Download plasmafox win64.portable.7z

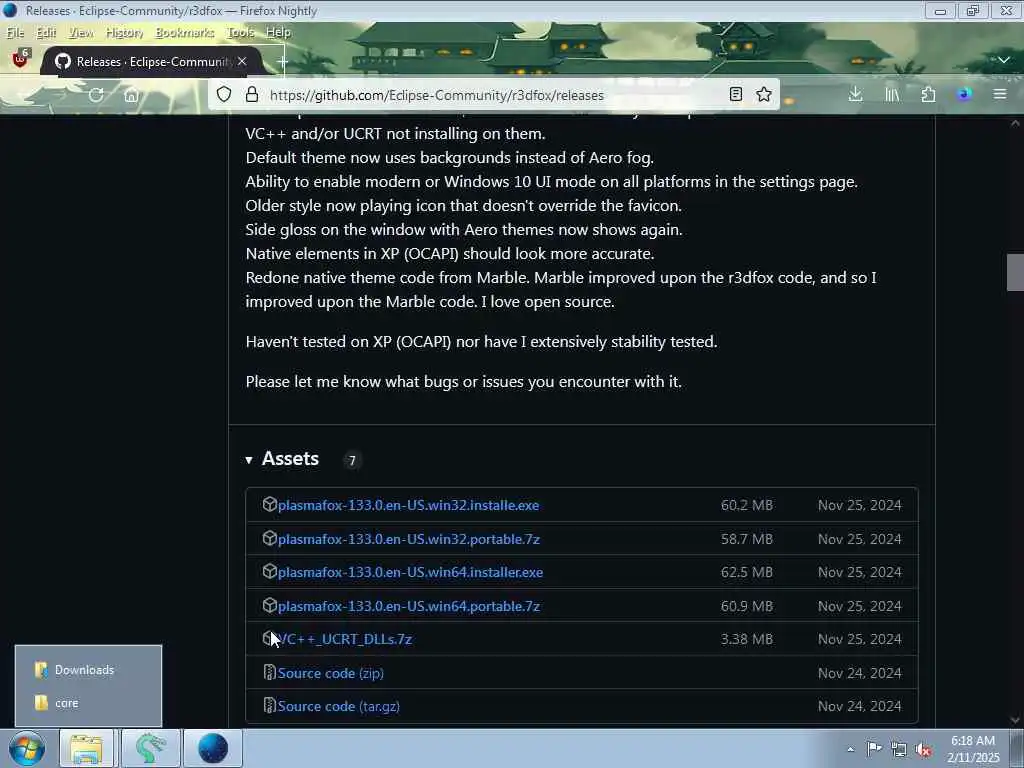pos(409,606)
